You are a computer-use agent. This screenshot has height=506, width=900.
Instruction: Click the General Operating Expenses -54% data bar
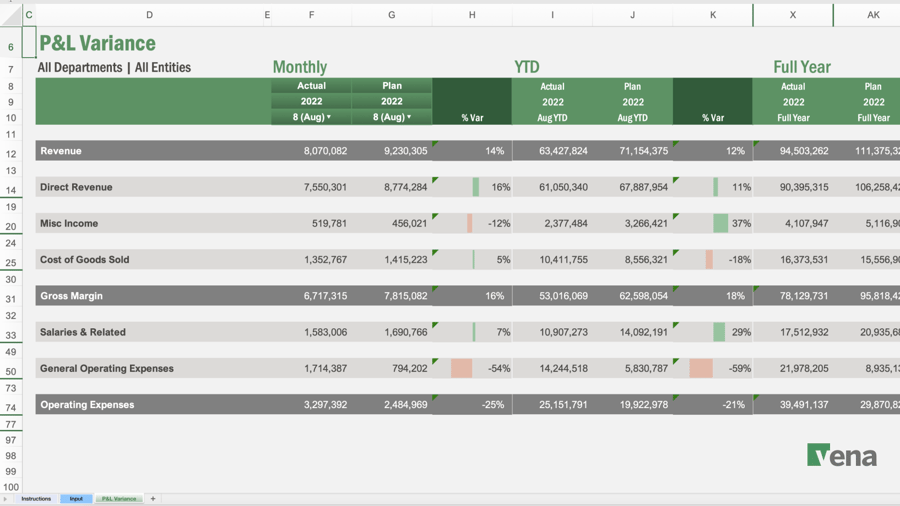(461, 368)
